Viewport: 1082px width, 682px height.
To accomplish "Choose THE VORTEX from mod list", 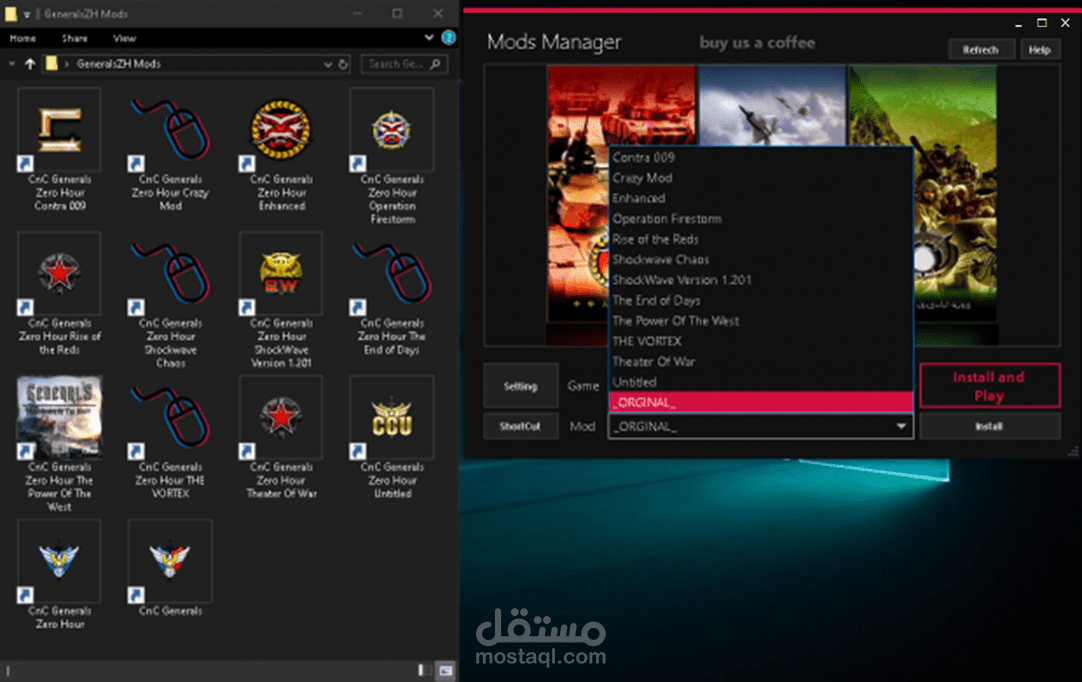I will (x=761, y=341).
